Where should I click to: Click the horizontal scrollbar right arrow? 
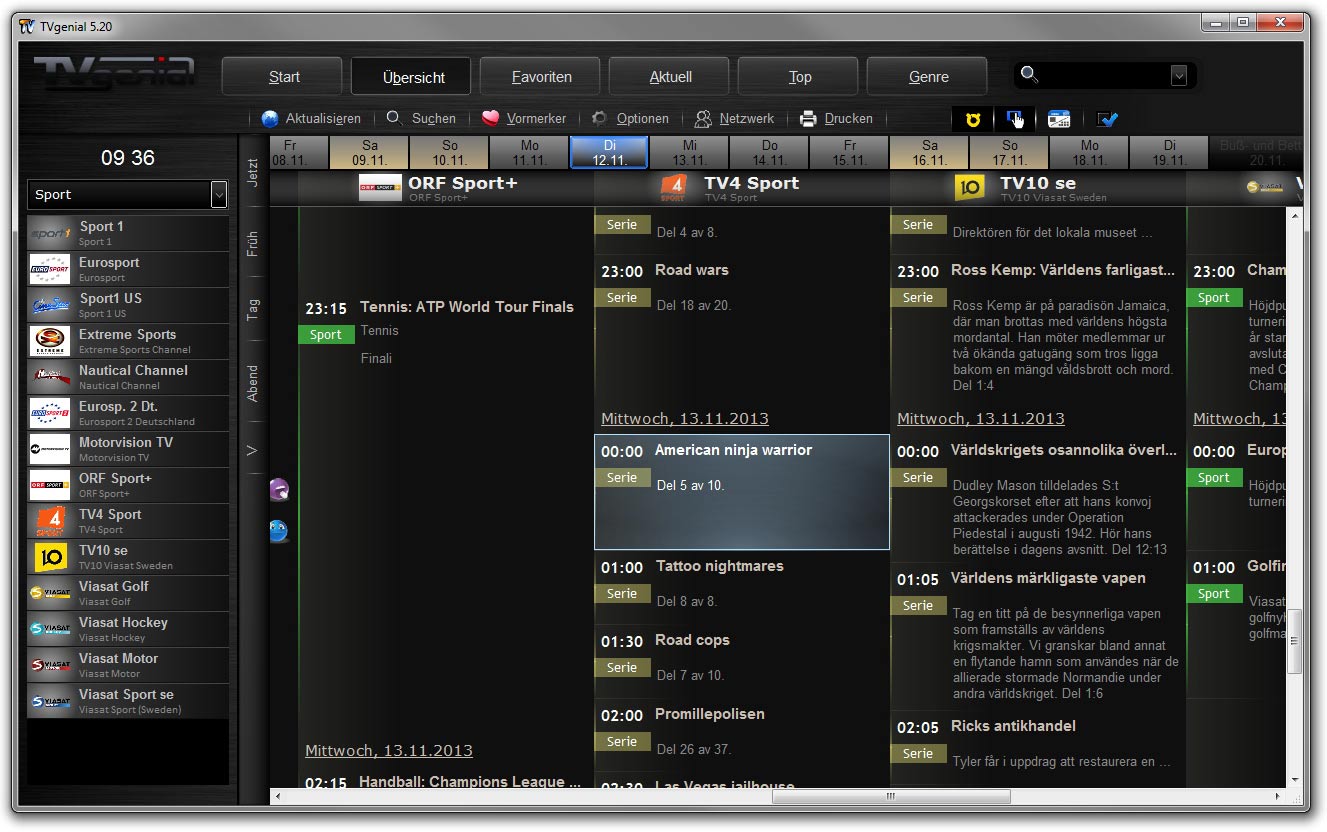[x=1276, y=796]
